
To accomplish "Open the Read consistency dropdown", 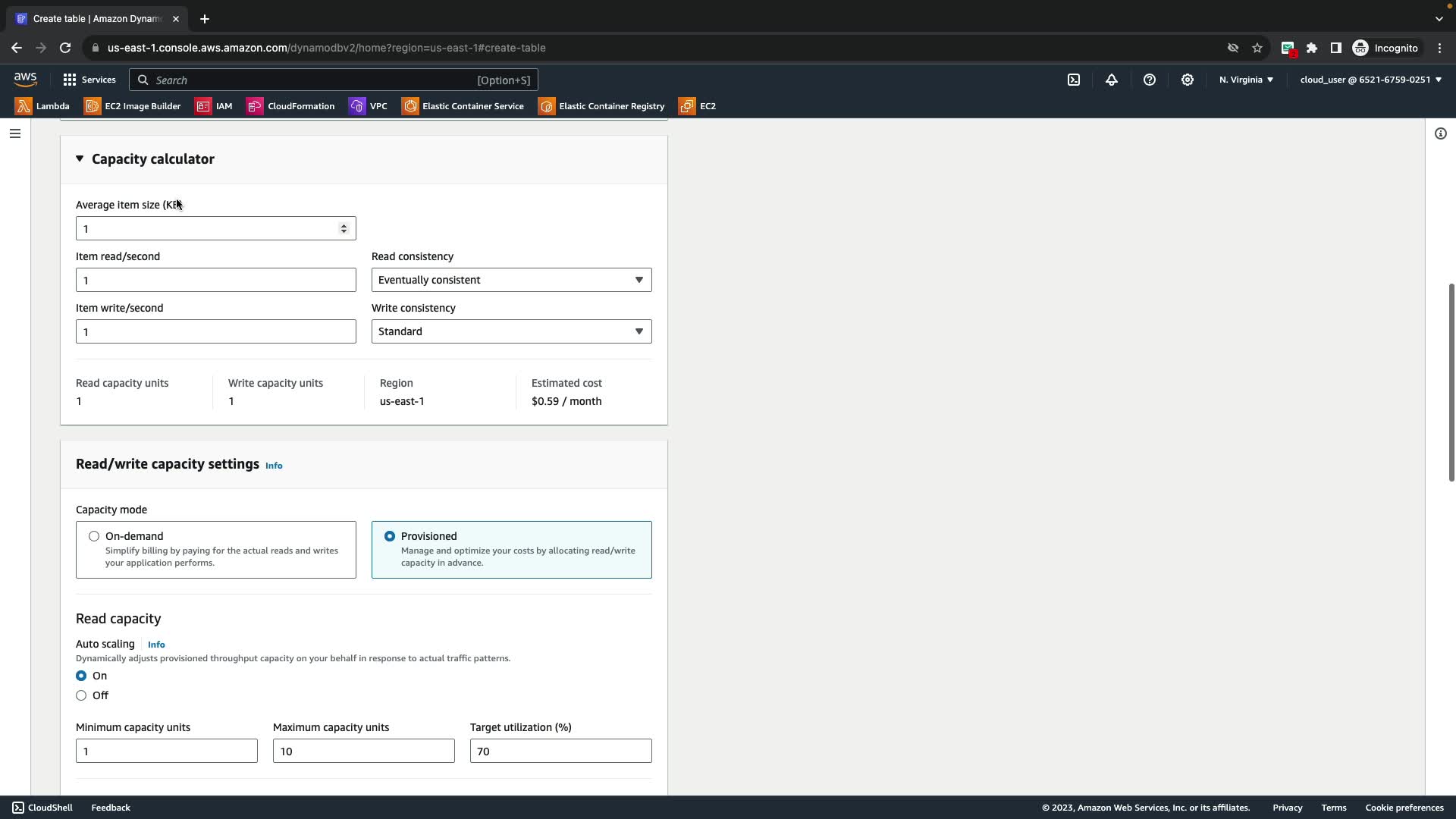I will [511, 280].
